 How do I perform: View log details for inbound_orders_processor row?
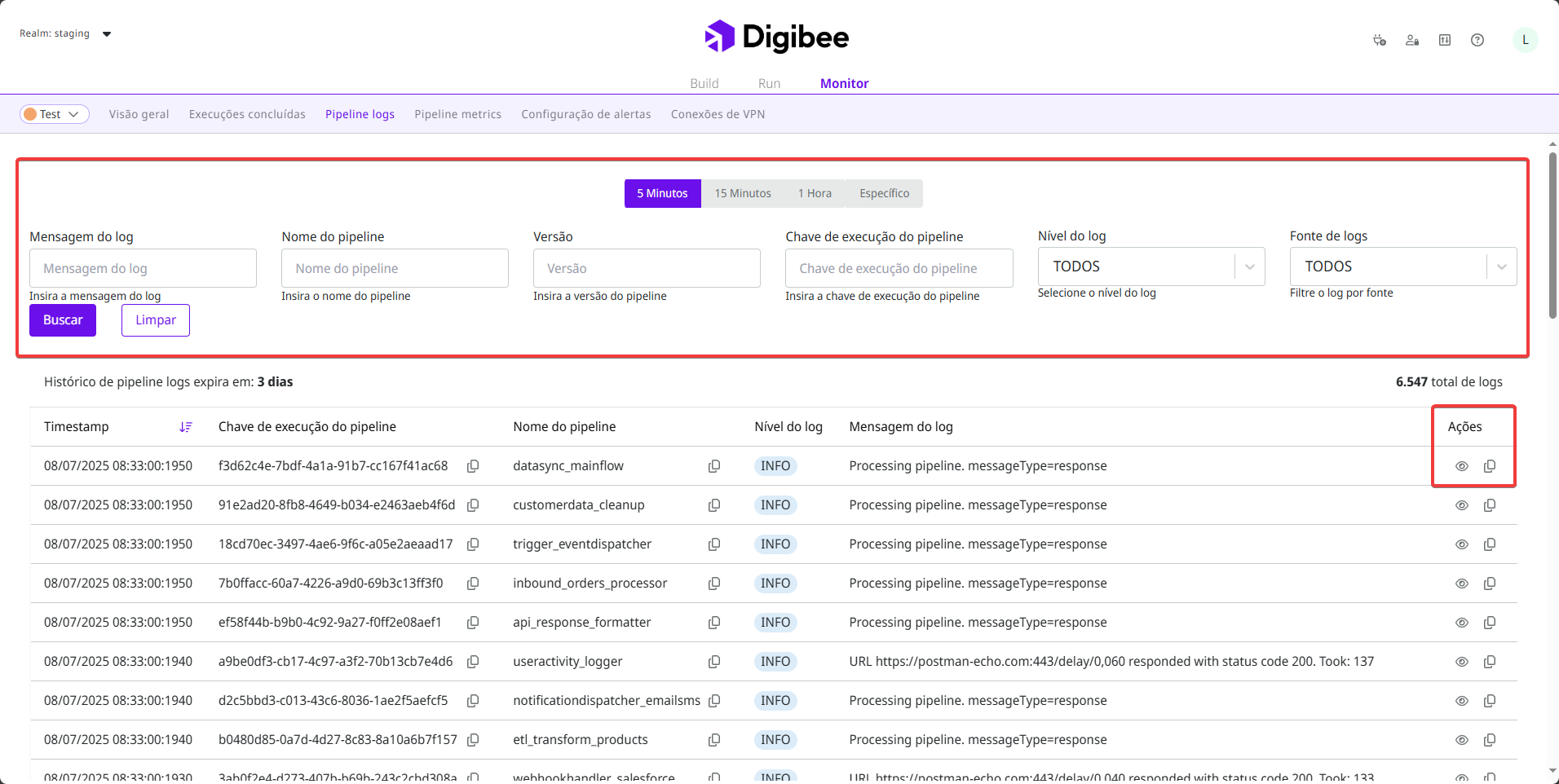tap(1461, 584)
